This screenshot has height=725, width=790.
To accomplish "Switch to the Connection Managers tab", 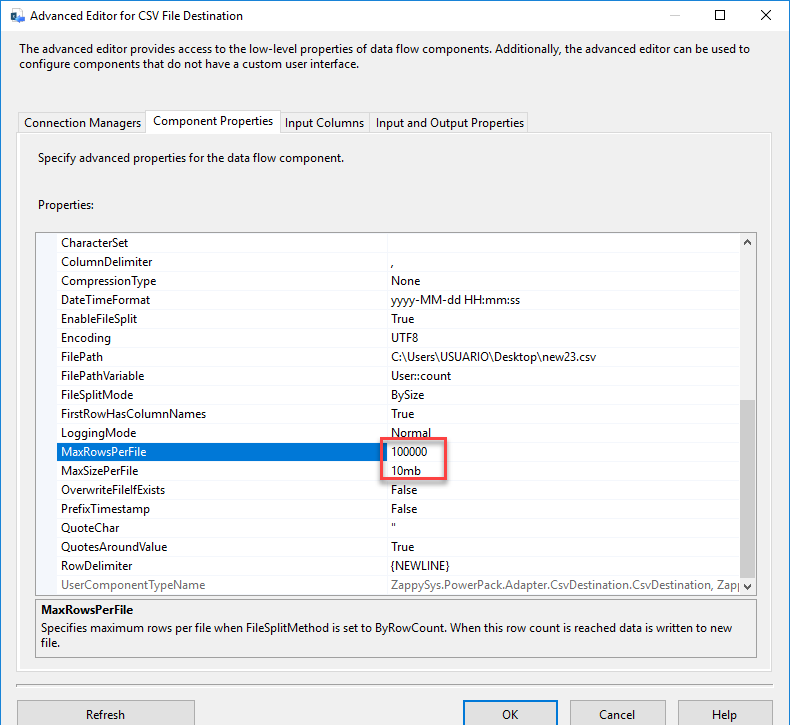I will 82,123.
